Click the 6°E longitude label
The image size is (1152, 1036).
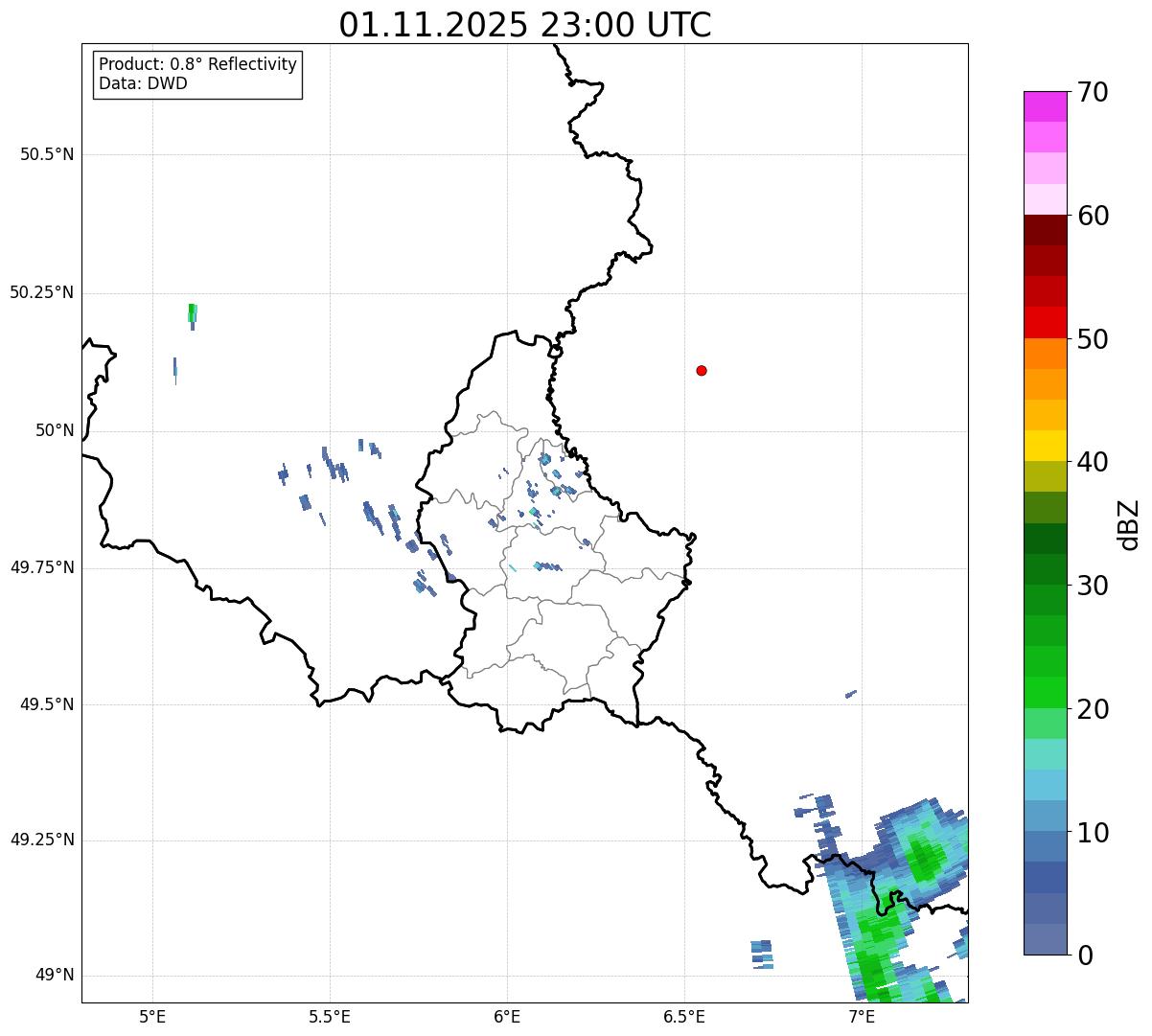tap(507, 1016)
